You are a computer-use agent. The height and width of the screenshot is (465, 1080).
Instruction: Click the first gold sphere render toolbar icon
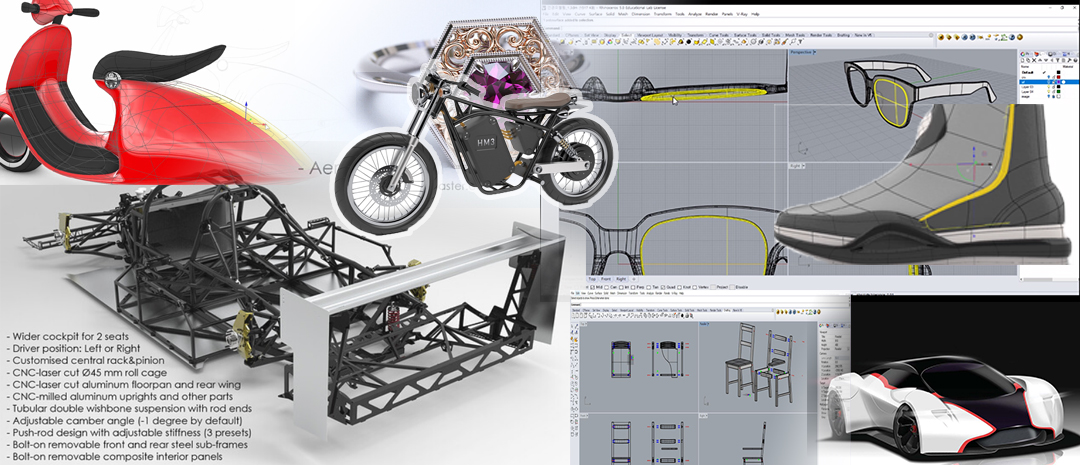pos(941,37)
